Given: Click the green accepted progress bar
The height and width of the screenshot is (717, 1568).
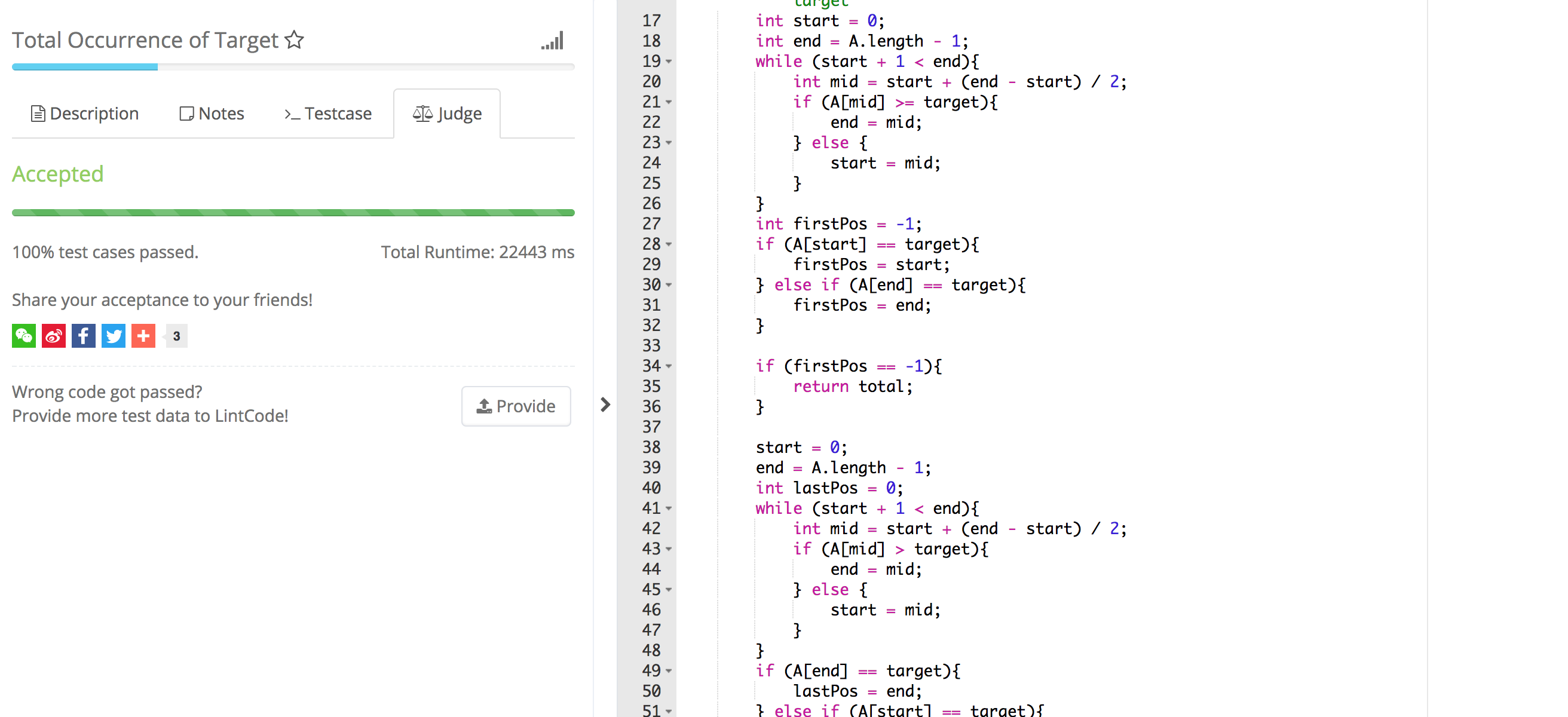Looking at the screenshot, I should pos(293,213).
